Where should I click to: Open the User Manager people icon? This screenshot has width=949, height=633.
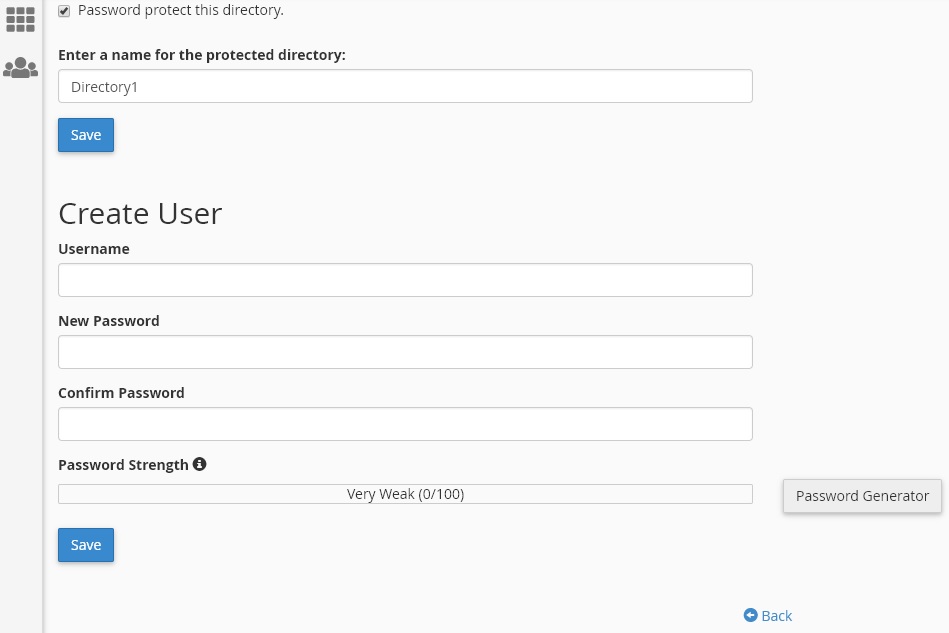21,67
